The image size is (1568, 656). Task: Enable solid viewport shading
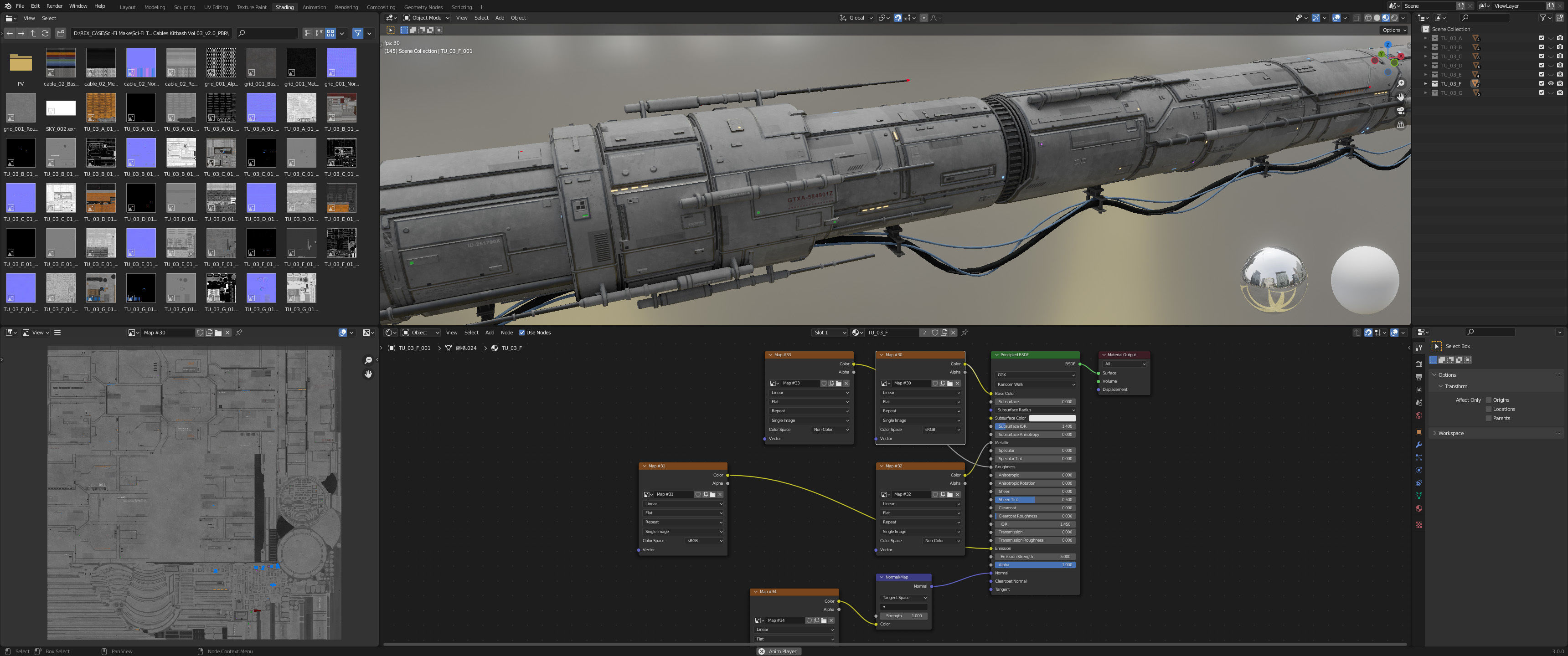click(1377, 18)
